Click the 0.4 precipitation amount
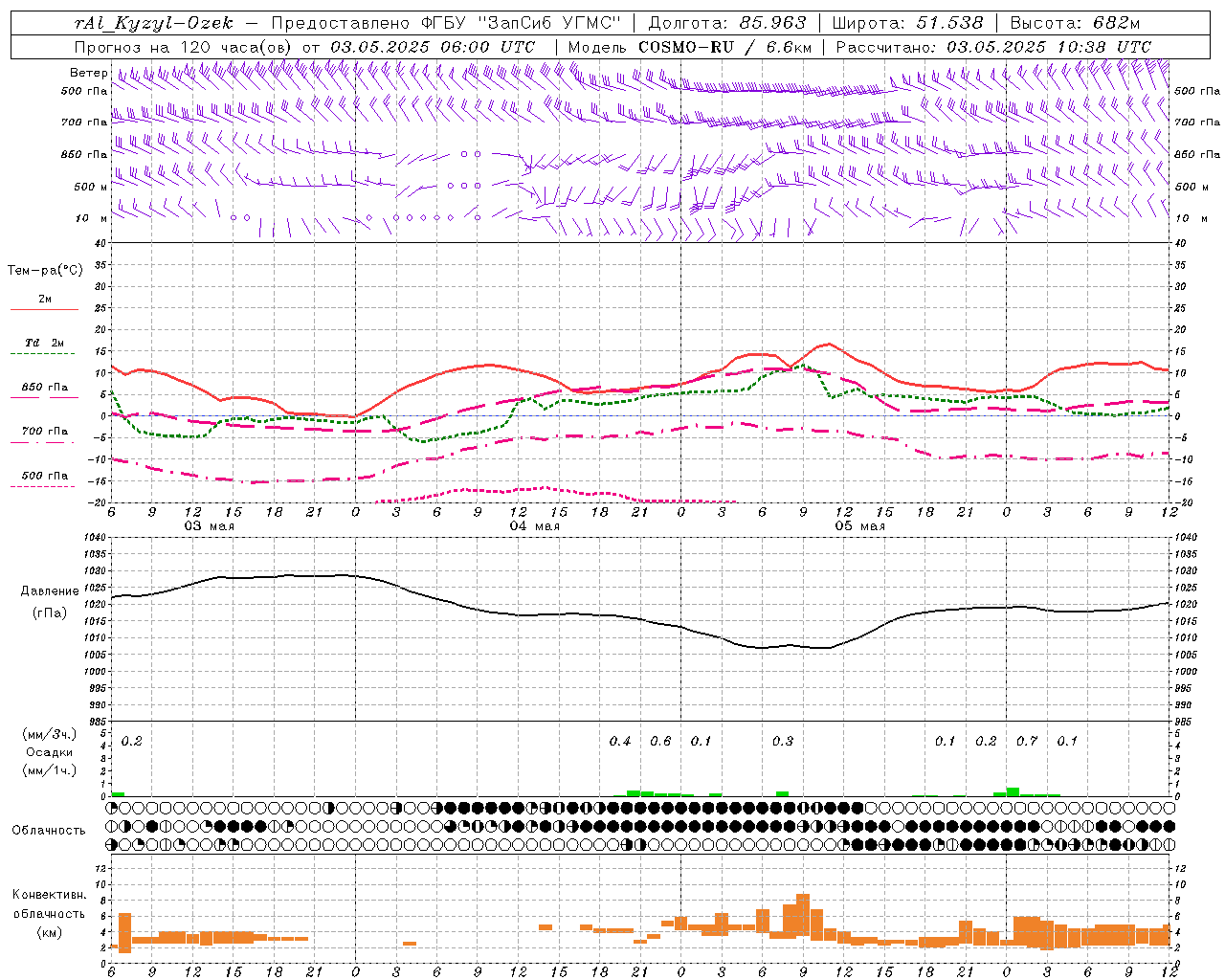Screen dimensions: 1225x980 [x=620, y=742]
